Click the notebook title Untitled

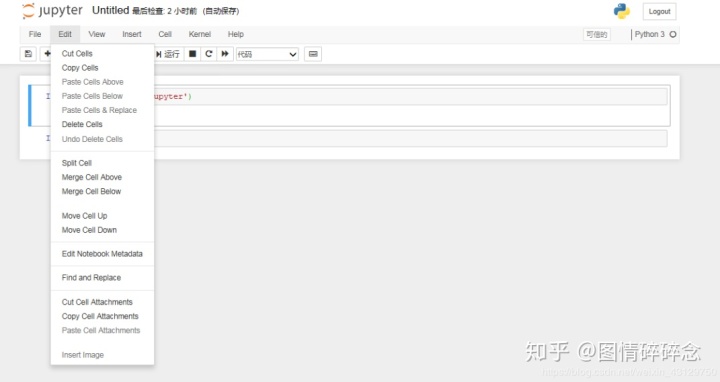[x=110, y=11]
